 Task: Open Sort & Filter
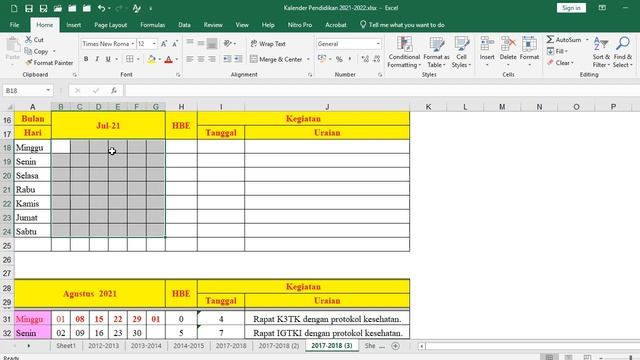[601, 52]
